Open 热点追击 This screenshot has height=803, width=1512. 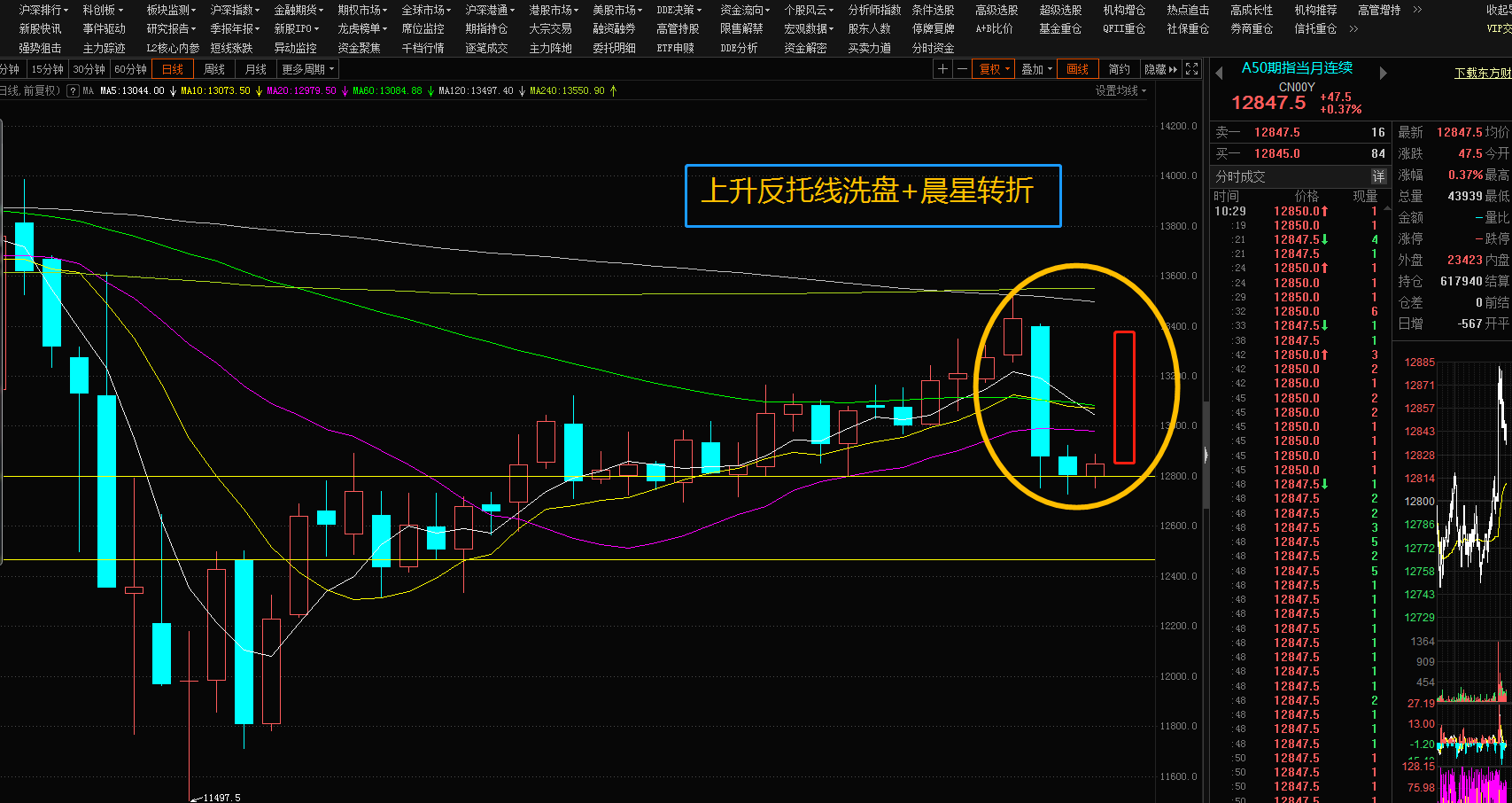1188,10
